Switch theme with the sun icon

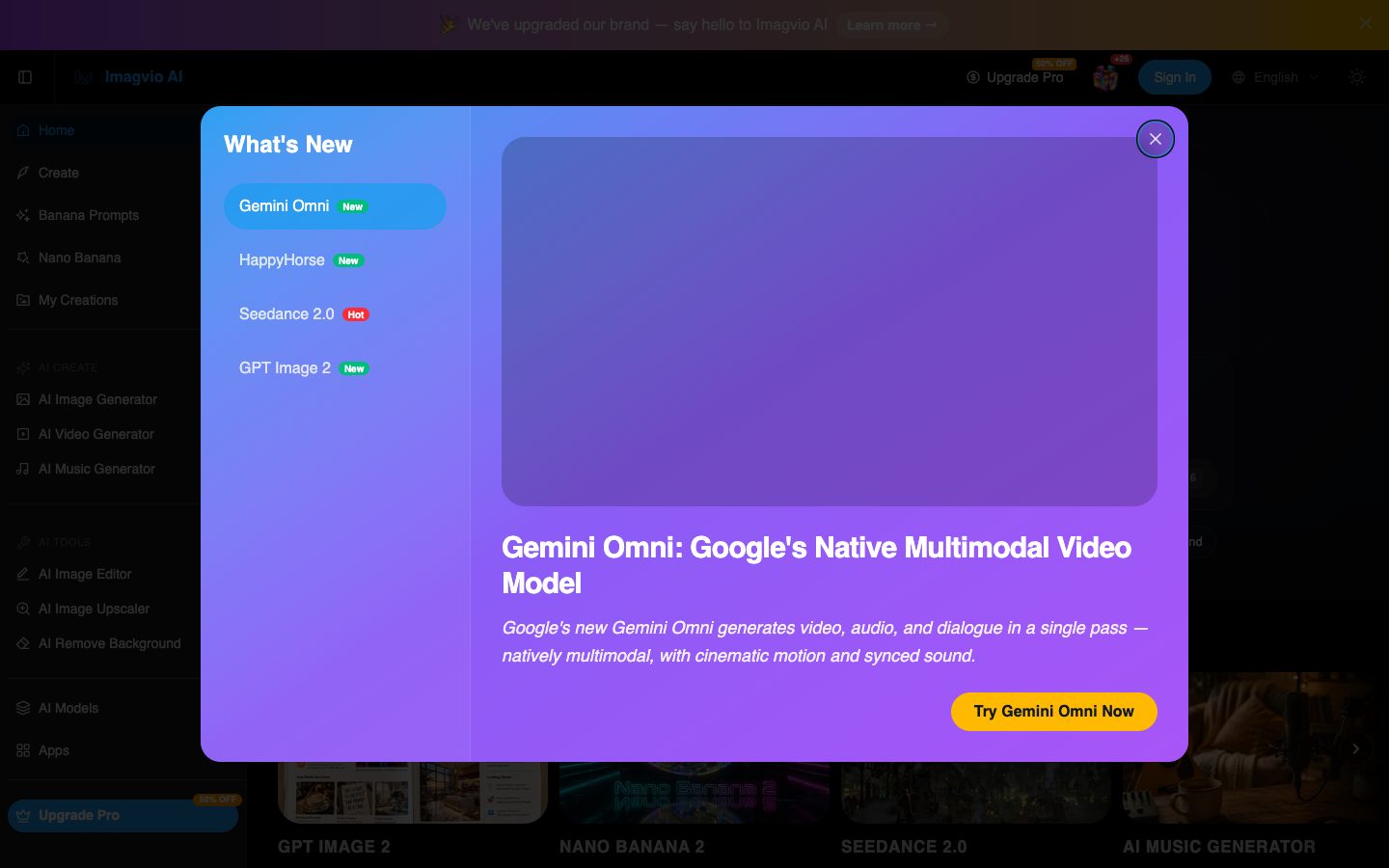(x=1357, y=77)
